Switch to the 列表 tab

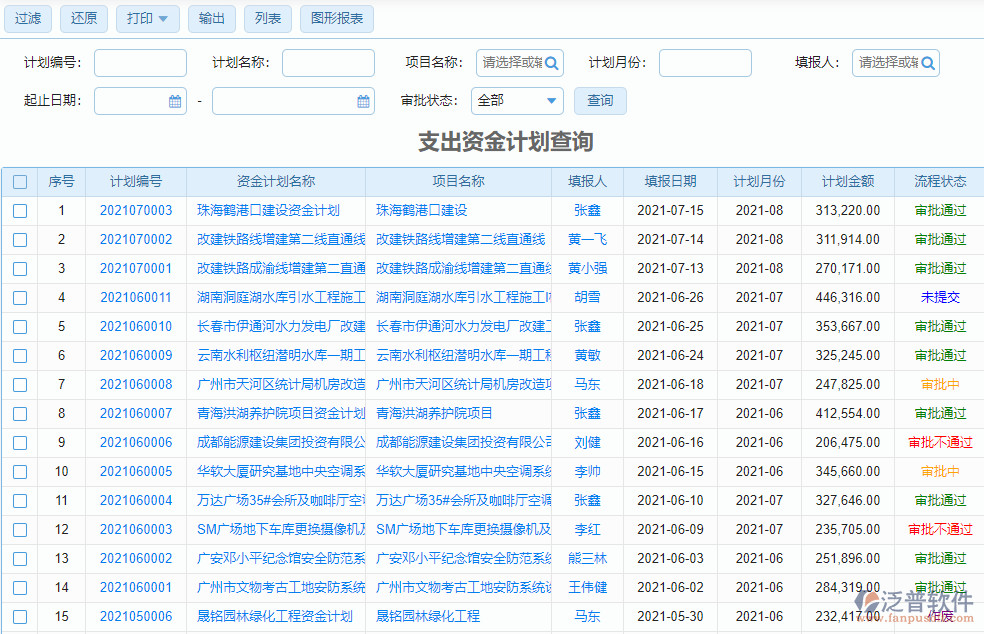click(267, 19)
